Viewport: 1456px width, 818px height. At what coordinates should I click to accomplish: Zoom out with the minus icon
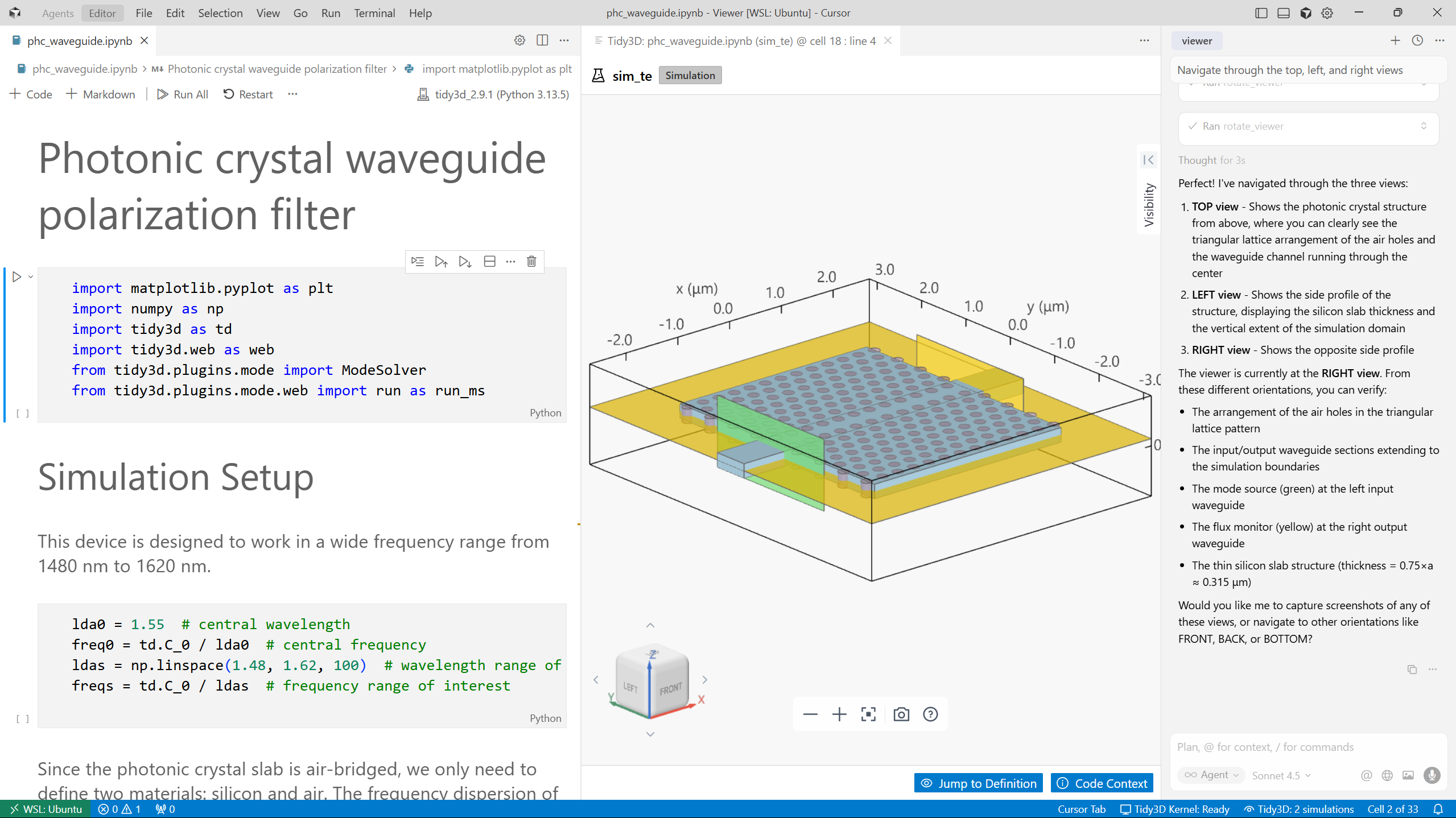pyautogui.click(x=810, y=714)
